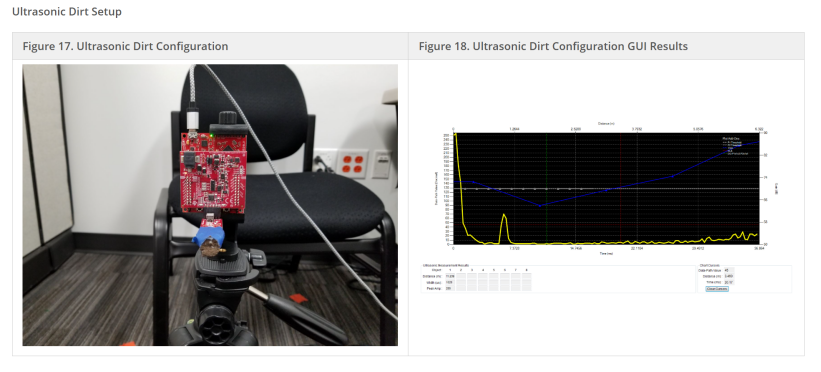Click the 'Time (ms)' axis label
This screenshot has width=821, height=372.
(x=606, y=253)
